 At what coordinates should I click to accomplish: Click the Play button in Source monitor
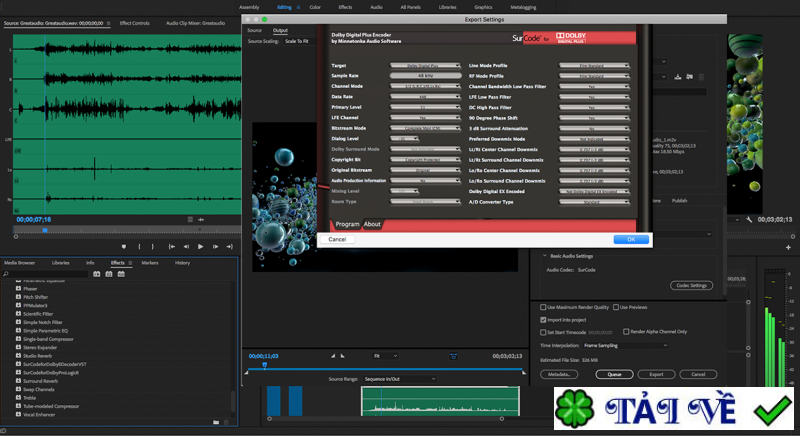[200, 246]
